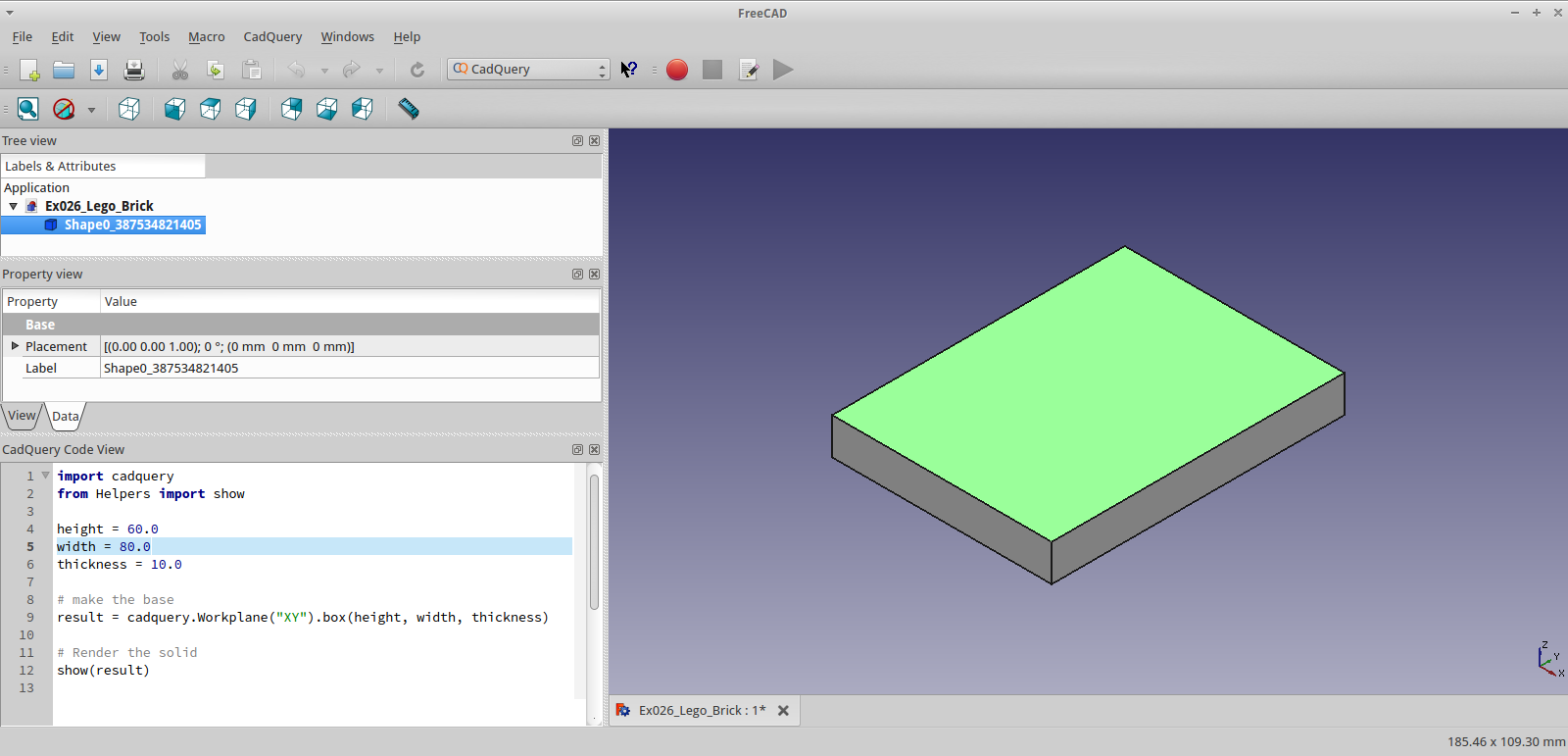This screenshot has height=756, width=1568.
Task: Start macro recording with red circle
Action: pos(676,70)
